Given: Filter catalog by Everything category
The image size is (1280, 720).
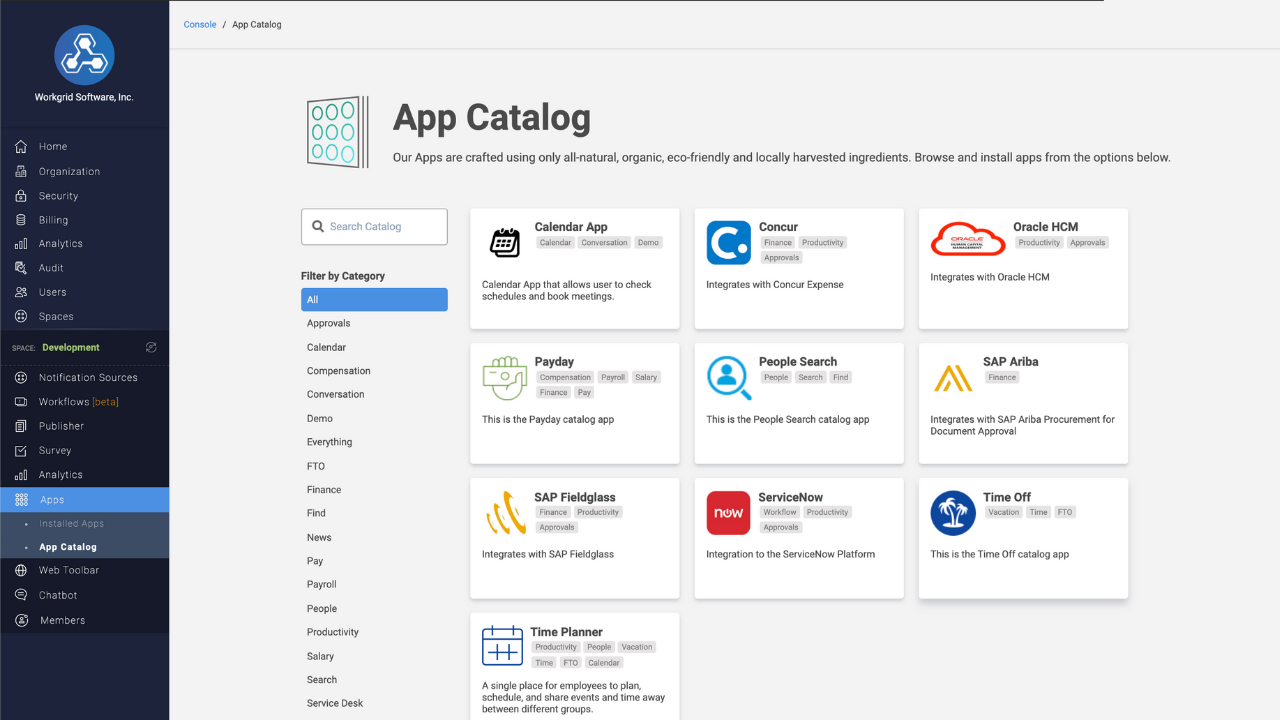Looking at the screenshot, I should [x=330, y=442].
